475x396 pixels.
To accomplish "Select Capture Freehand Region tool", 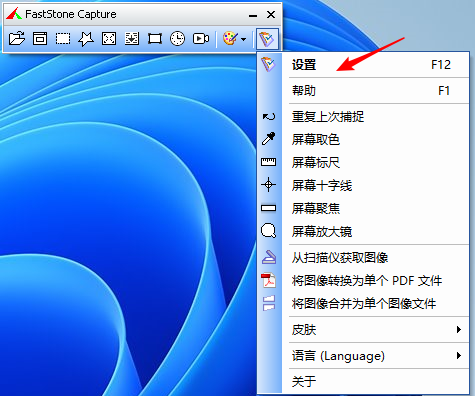I will (x=86, y=39).
